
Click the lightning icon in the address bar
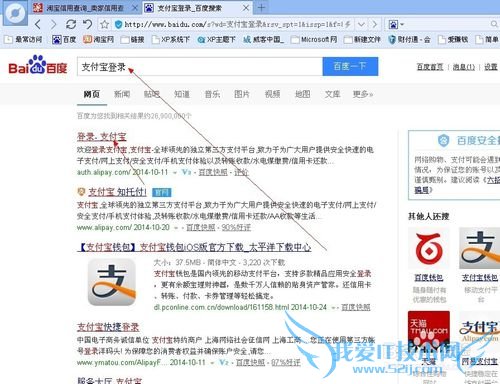[347, 24]
